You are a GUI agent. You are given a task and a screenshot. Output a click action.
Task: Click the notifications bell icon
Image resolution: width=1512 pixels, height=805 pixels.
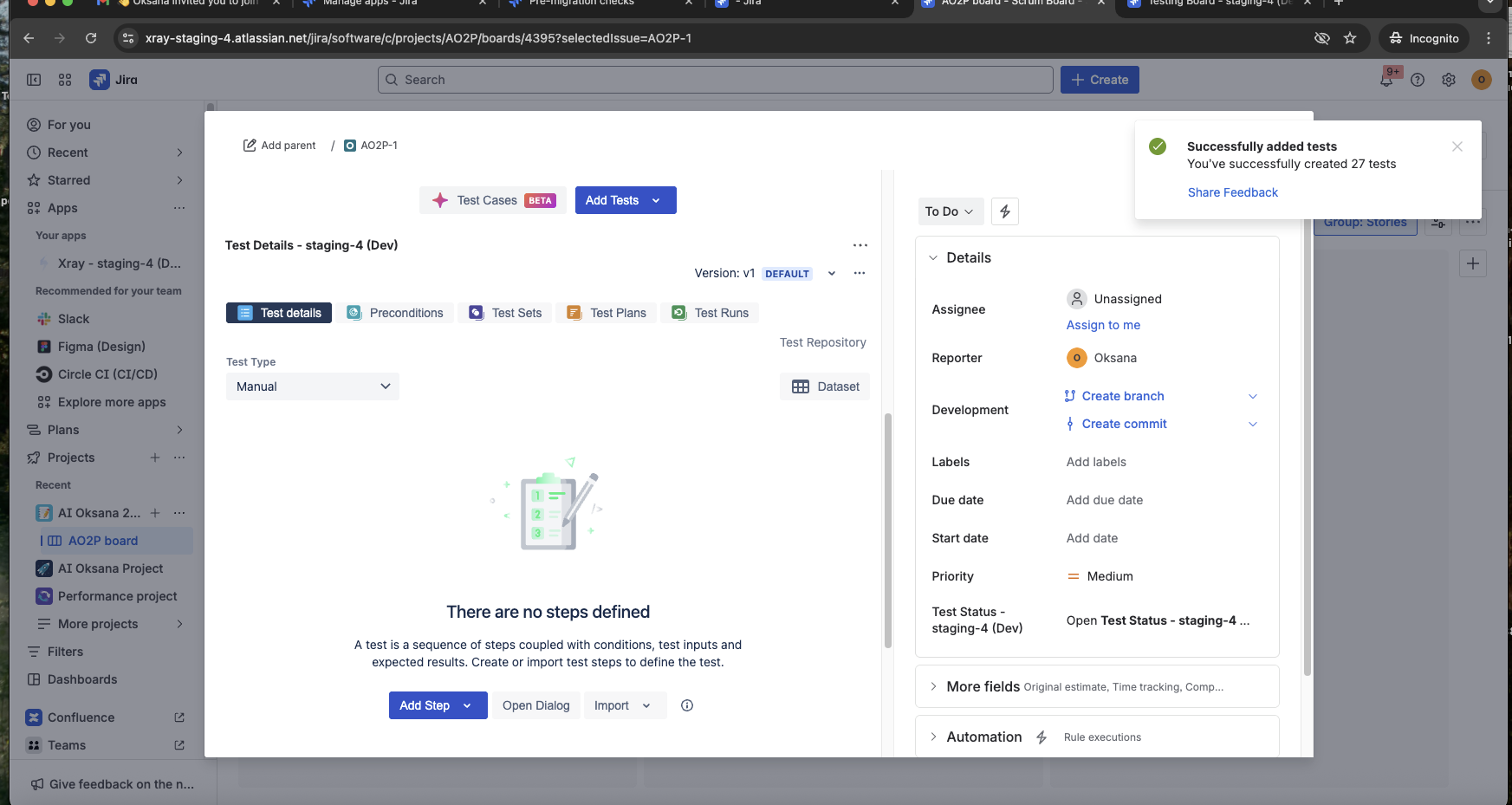point(1386,80)
